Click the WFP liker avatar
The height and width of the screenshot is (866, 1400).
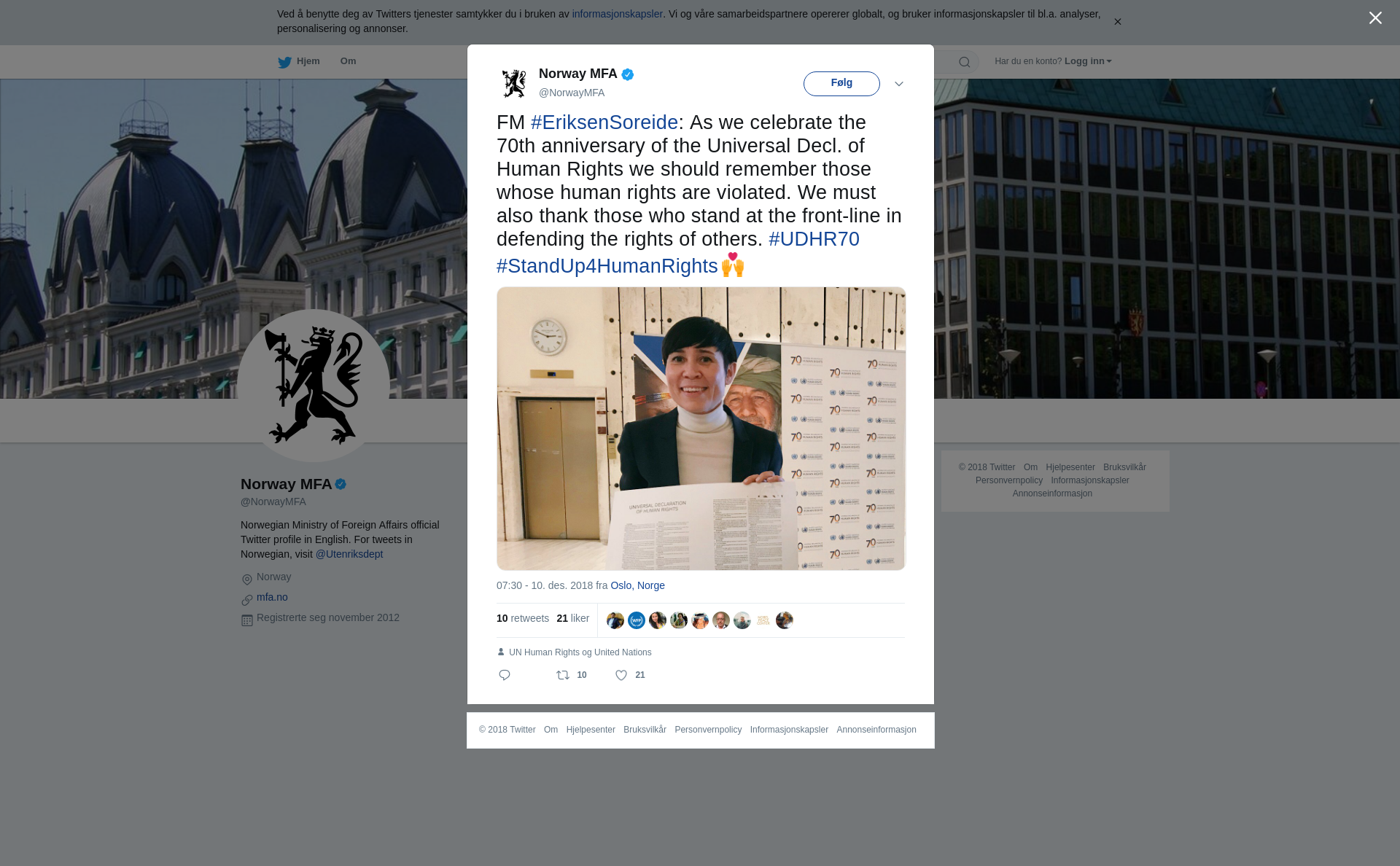(x=637, y=620)
